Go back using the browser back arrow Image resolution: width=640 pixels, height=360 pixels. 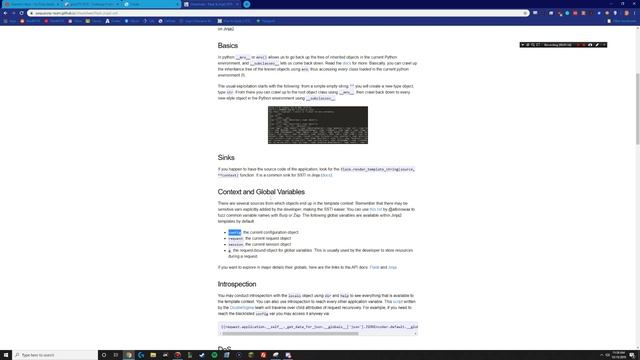(5, 13)
